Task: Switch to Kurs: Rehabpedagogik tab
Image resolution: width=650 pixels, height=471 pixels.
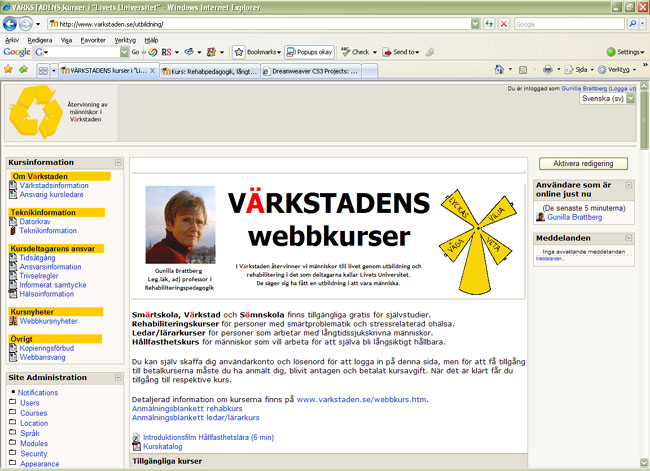Action: pos(210,71)
